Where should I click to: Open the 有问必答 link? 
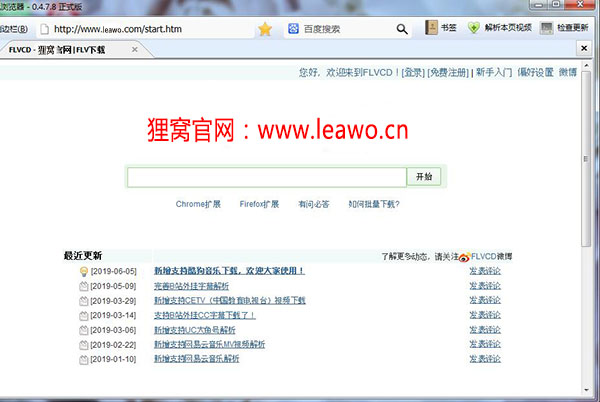click(x=314, y=204)
